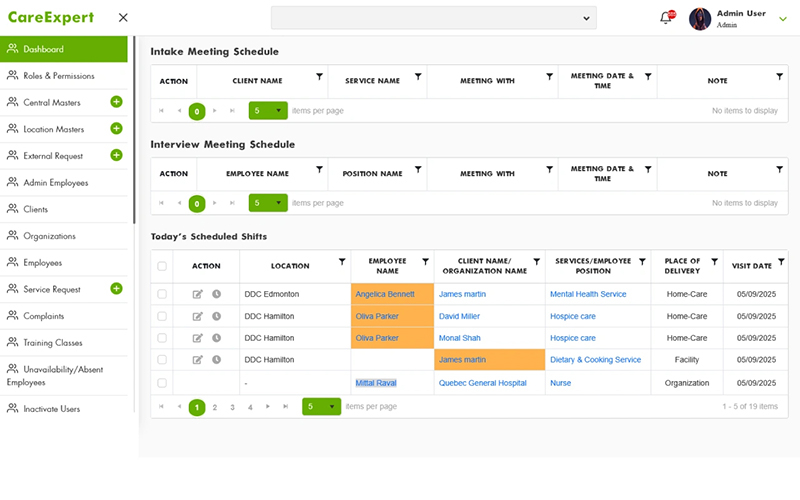The image size is (800, 500).
Task: Click plus icon next to Service Request
Action: click(x=116, y=289)
